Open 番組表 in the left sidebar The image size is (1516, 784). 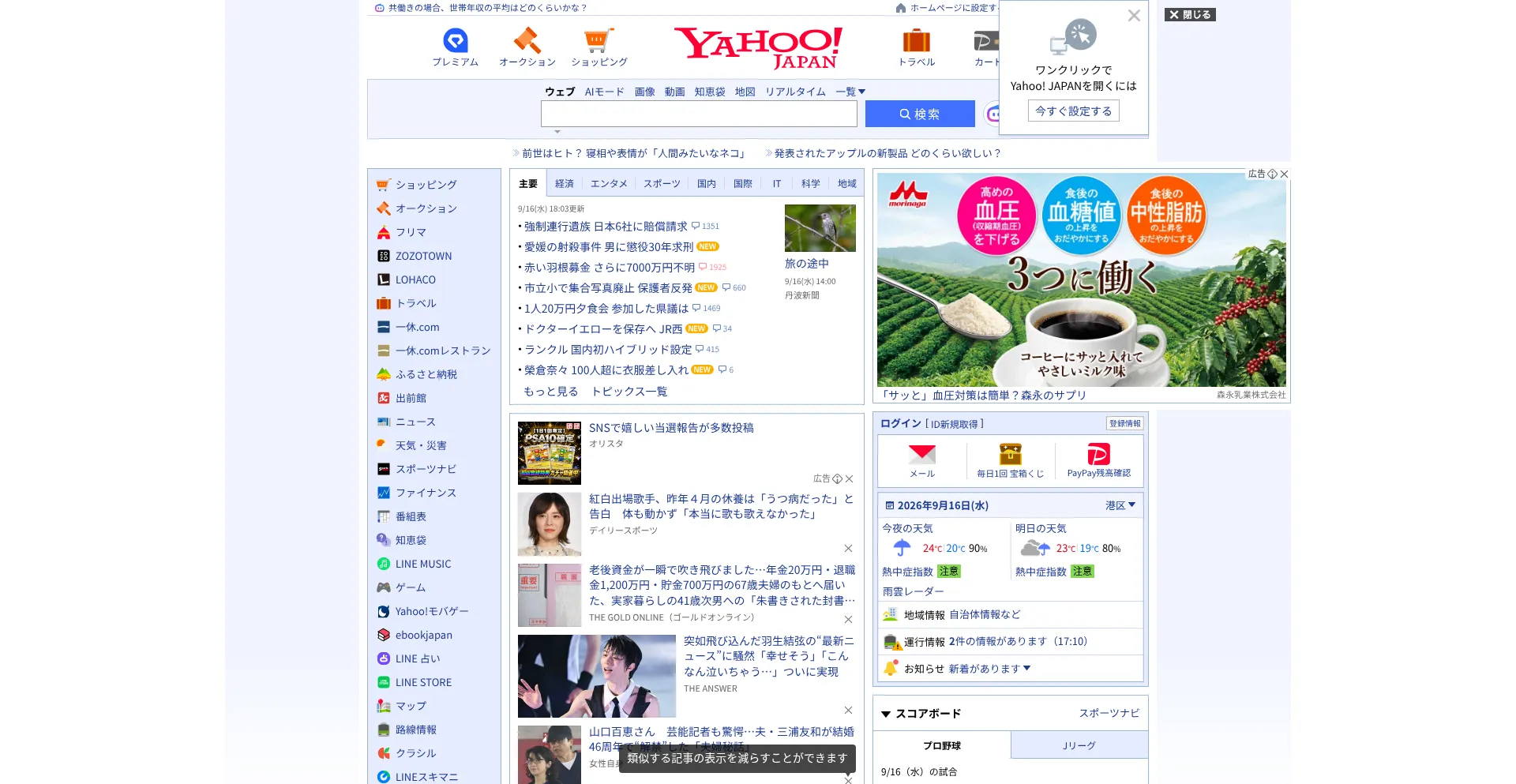click(411, 516)
